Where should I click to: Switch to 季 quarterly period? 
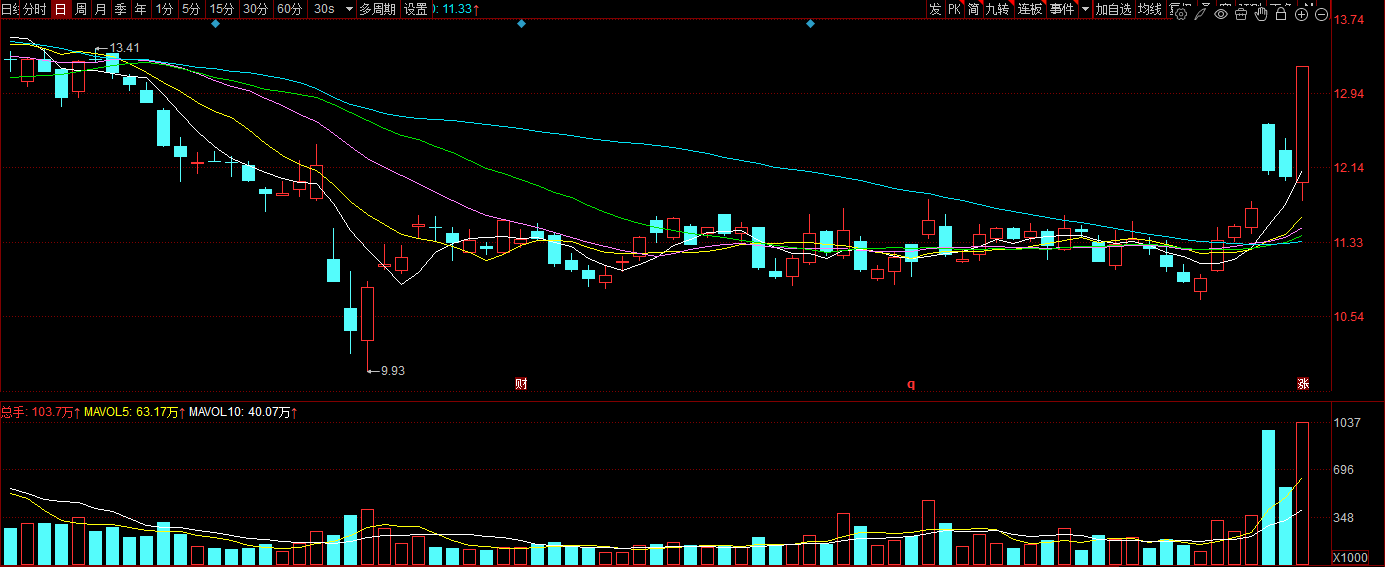pos(120,9)
